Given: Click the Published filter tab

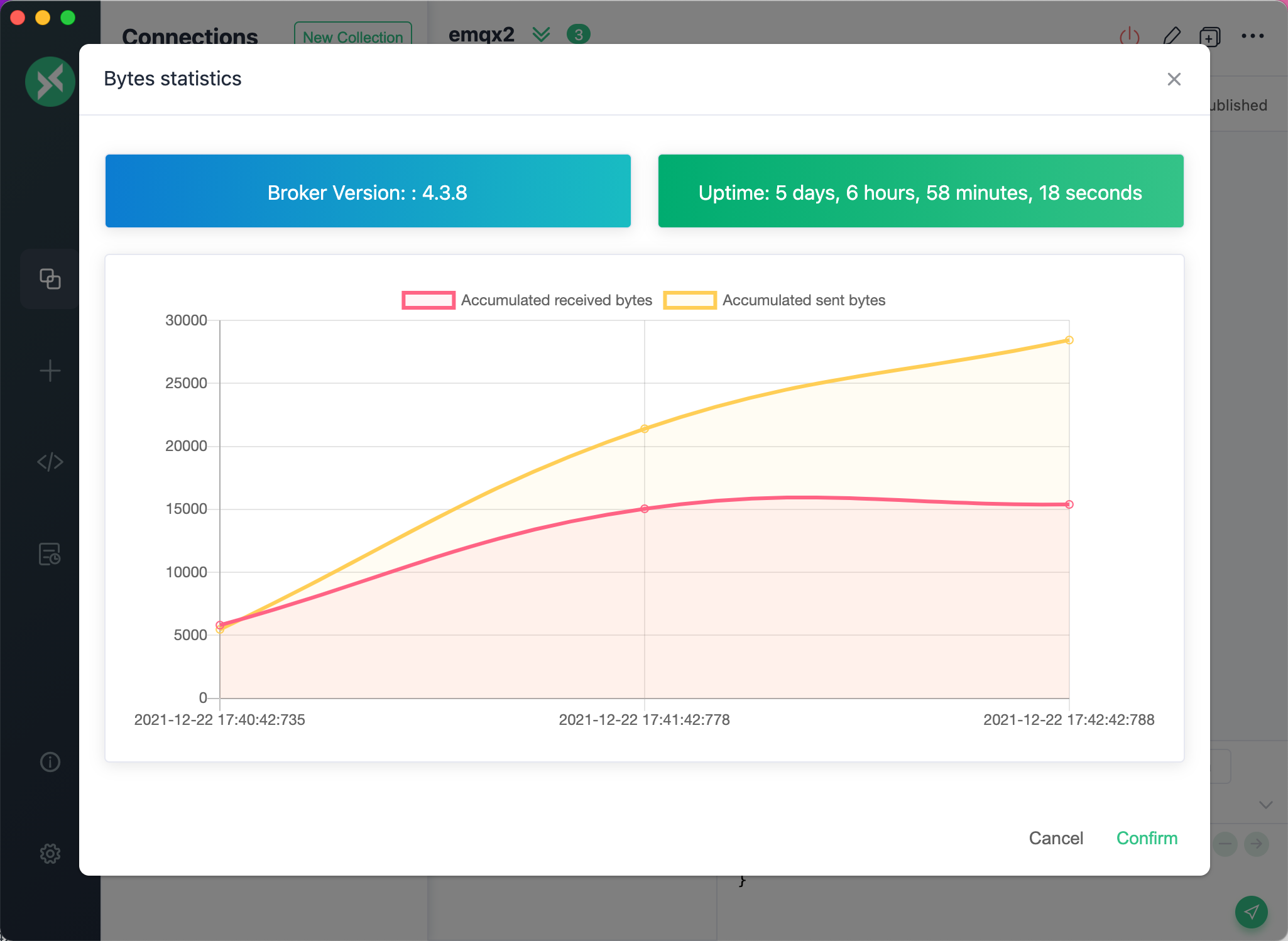Looking at the screenshot, I should point(1238,105).
